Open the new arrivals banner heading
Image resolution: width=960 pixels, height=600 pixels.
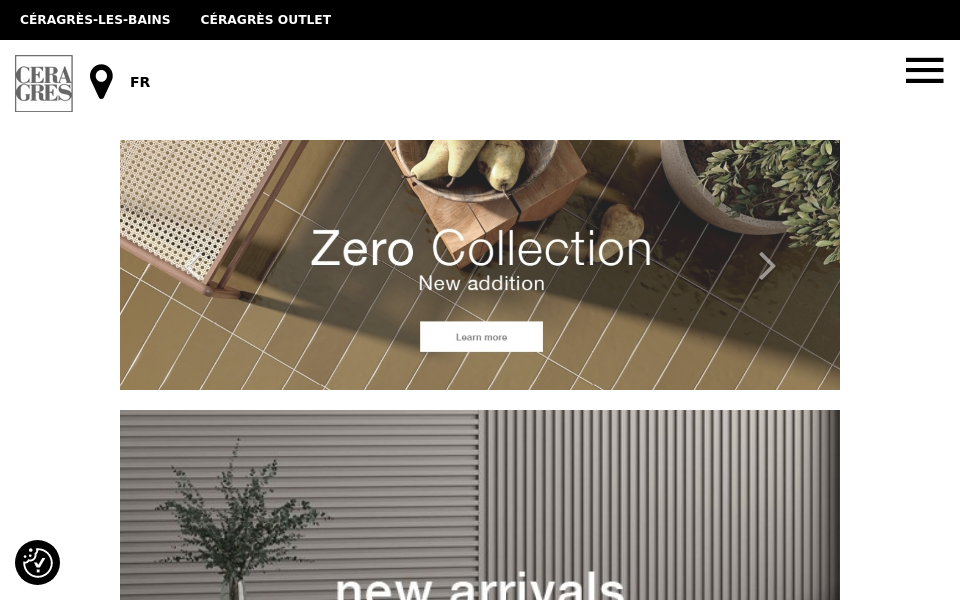coord(480,586)
